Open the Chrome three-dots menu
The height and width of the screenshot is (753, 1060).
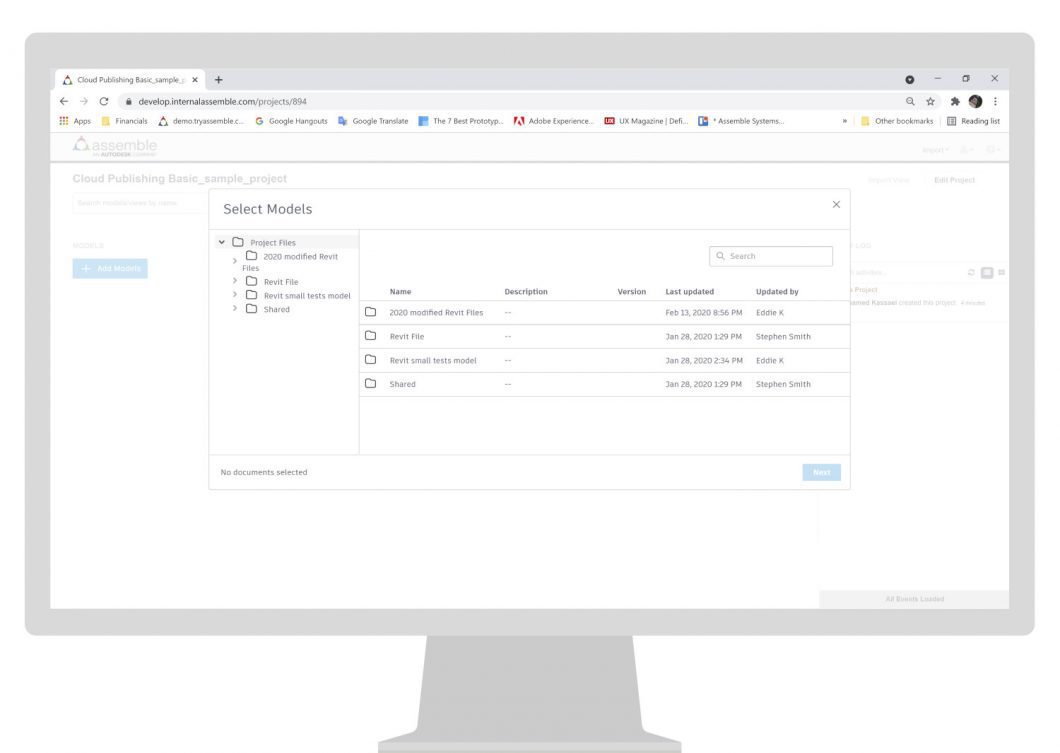pos(995,101)
